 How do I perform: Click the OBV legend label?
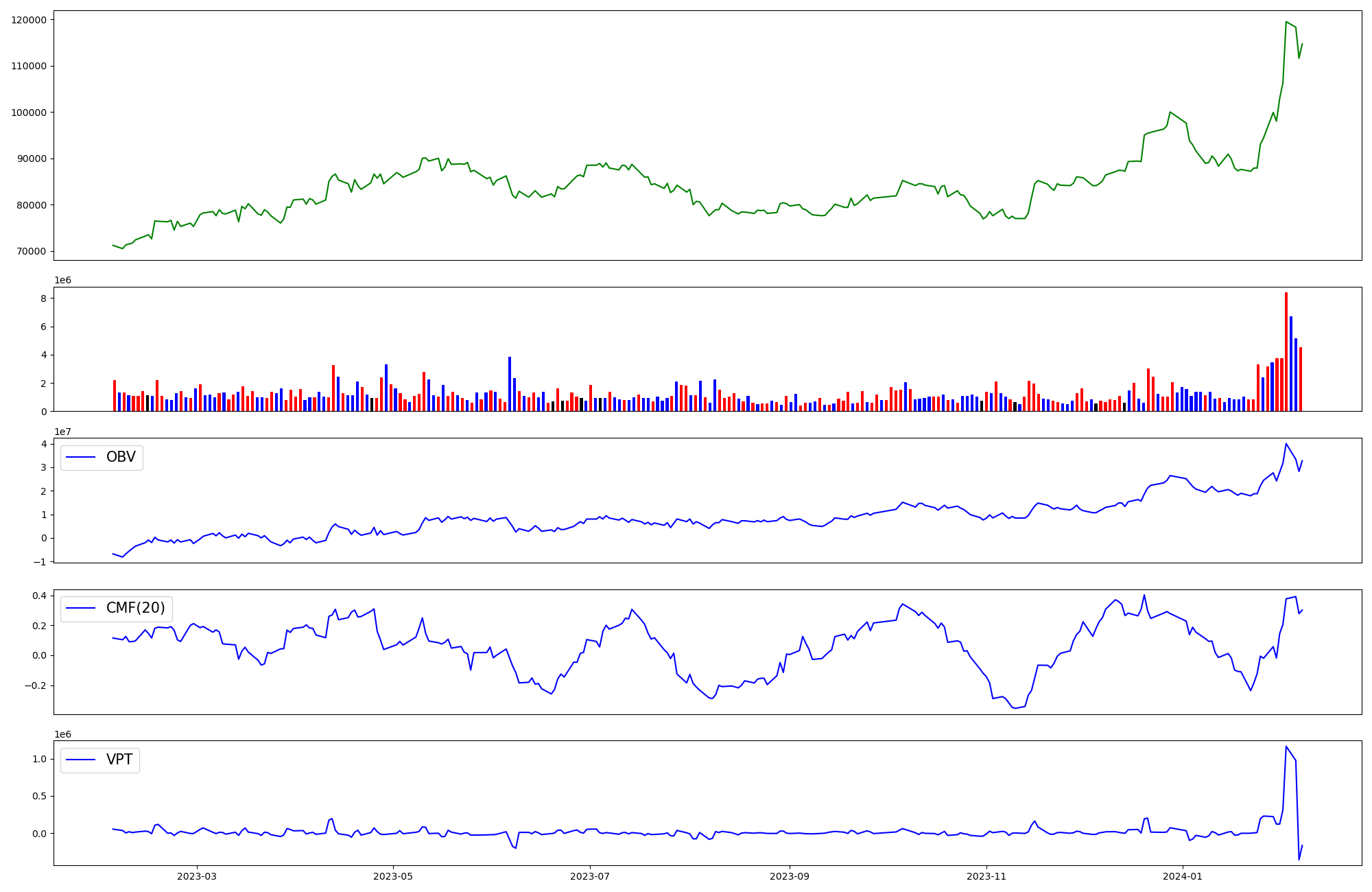[121, 457]
